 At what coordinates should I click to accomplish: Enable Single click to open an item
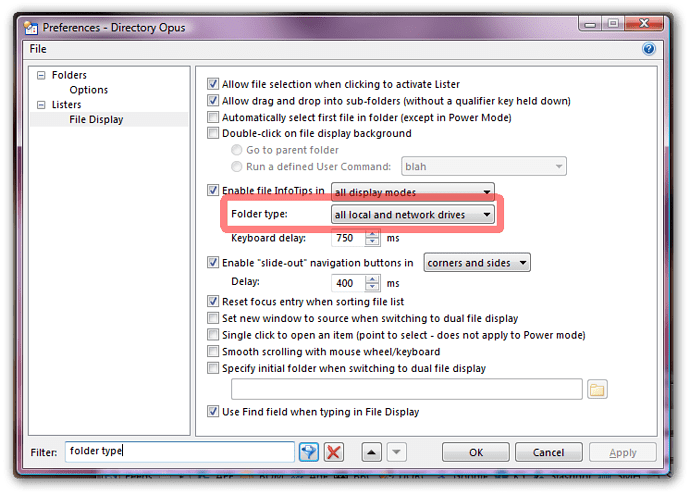213,335
